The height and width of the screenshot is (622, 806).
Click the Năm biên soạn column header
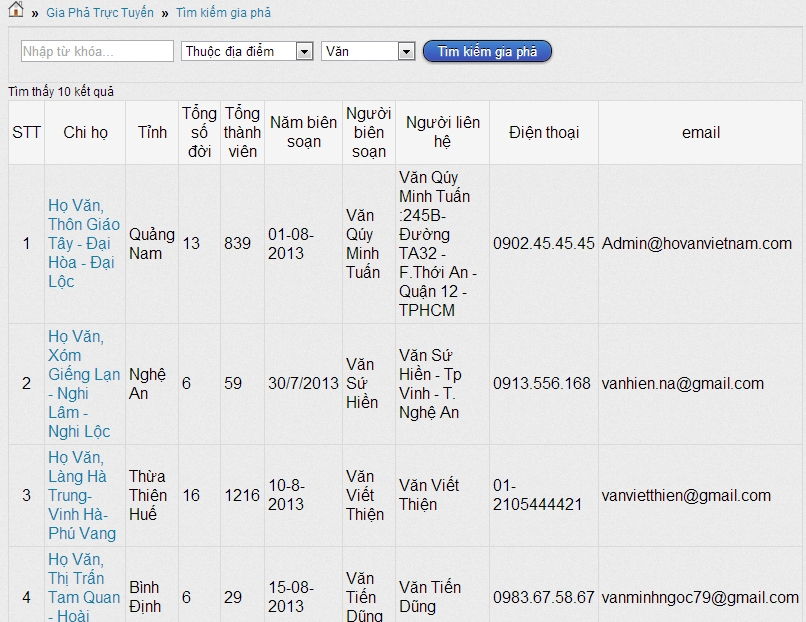click(x=303, y=132)
